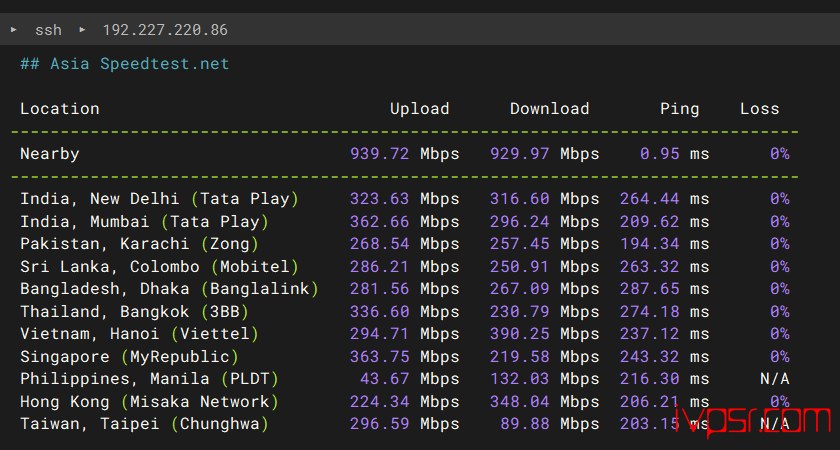
Task: Select Nearby upload value 939.72
Action: click(379, 154)
